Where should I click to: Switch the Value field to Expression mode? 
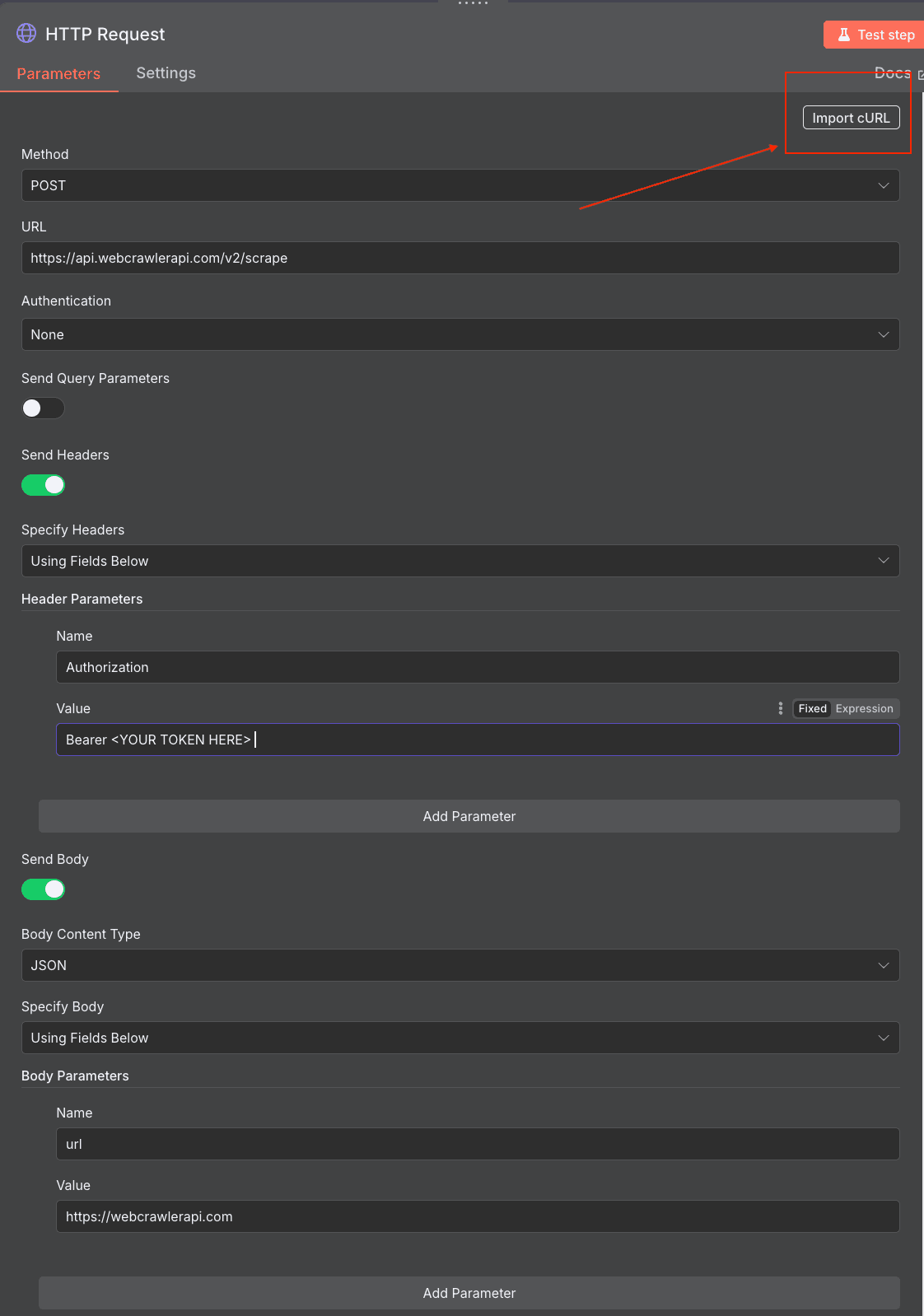[864, 708]
